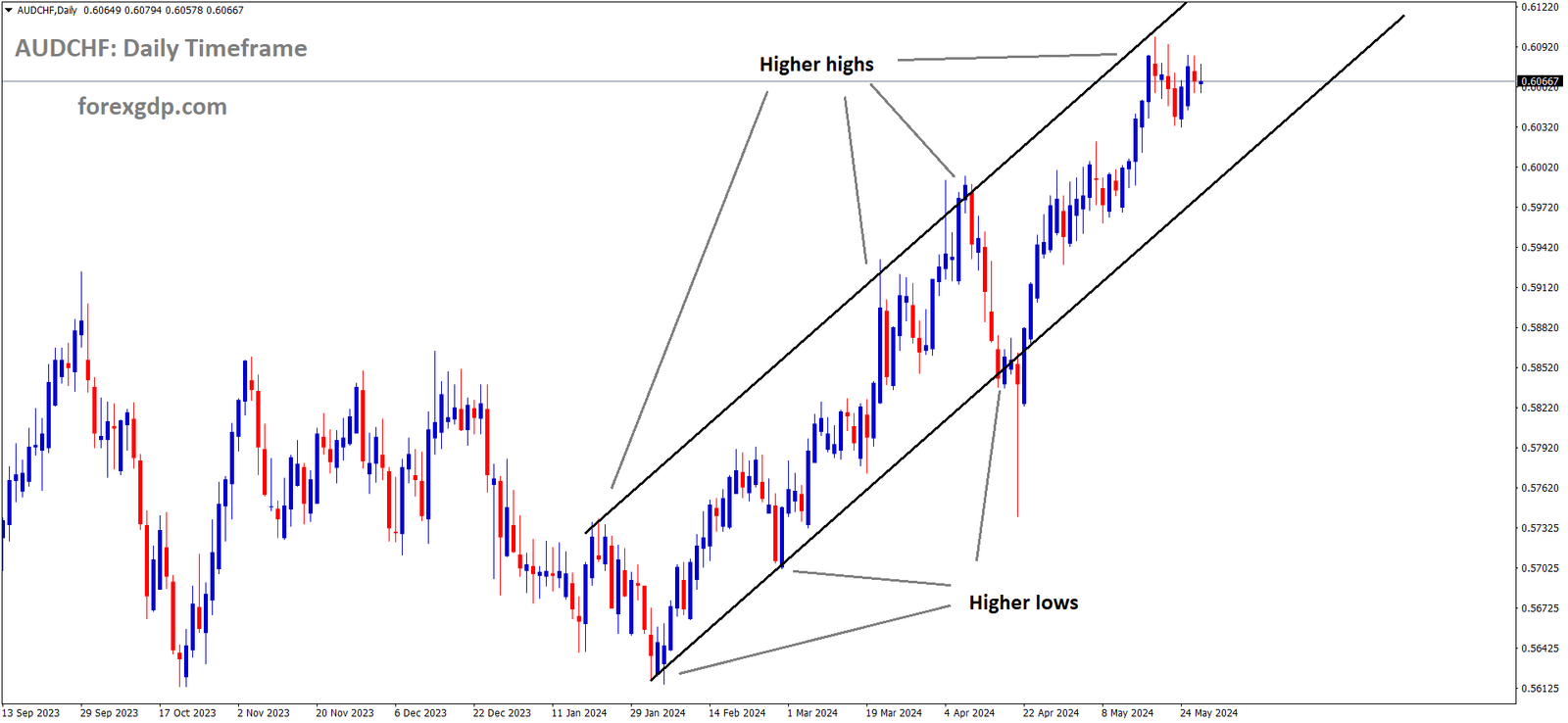Select the current price marker 0.60667
The height and width of the screenshot is (723, 1568).
point(1540,81)
